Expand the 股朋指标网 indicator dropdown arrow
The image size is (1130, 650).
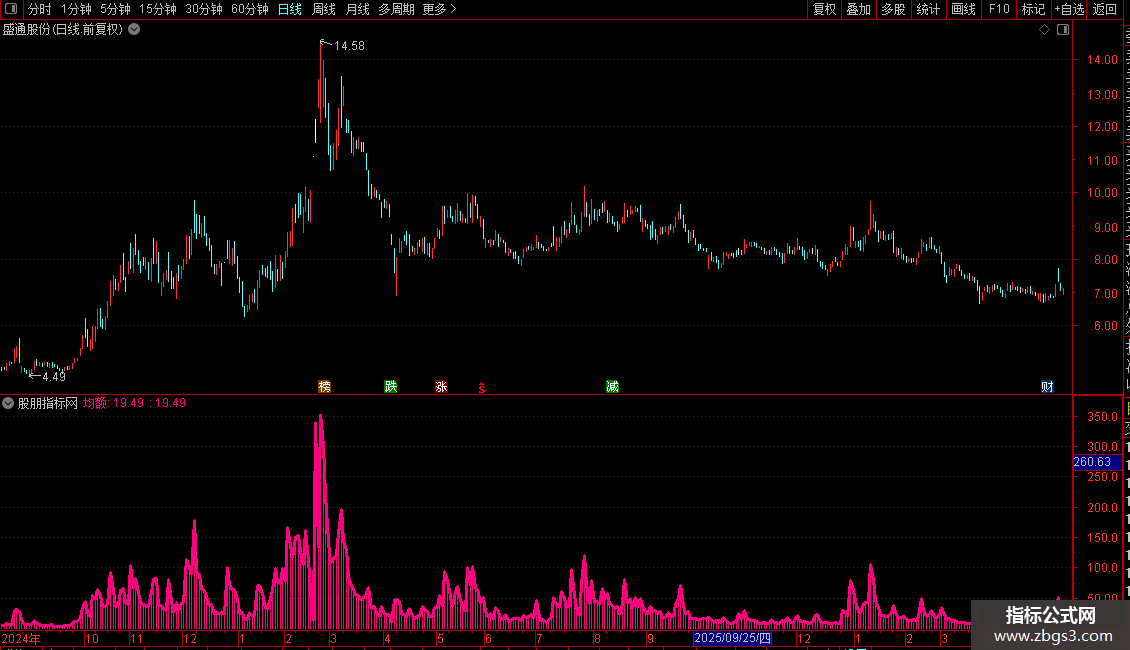8,403
